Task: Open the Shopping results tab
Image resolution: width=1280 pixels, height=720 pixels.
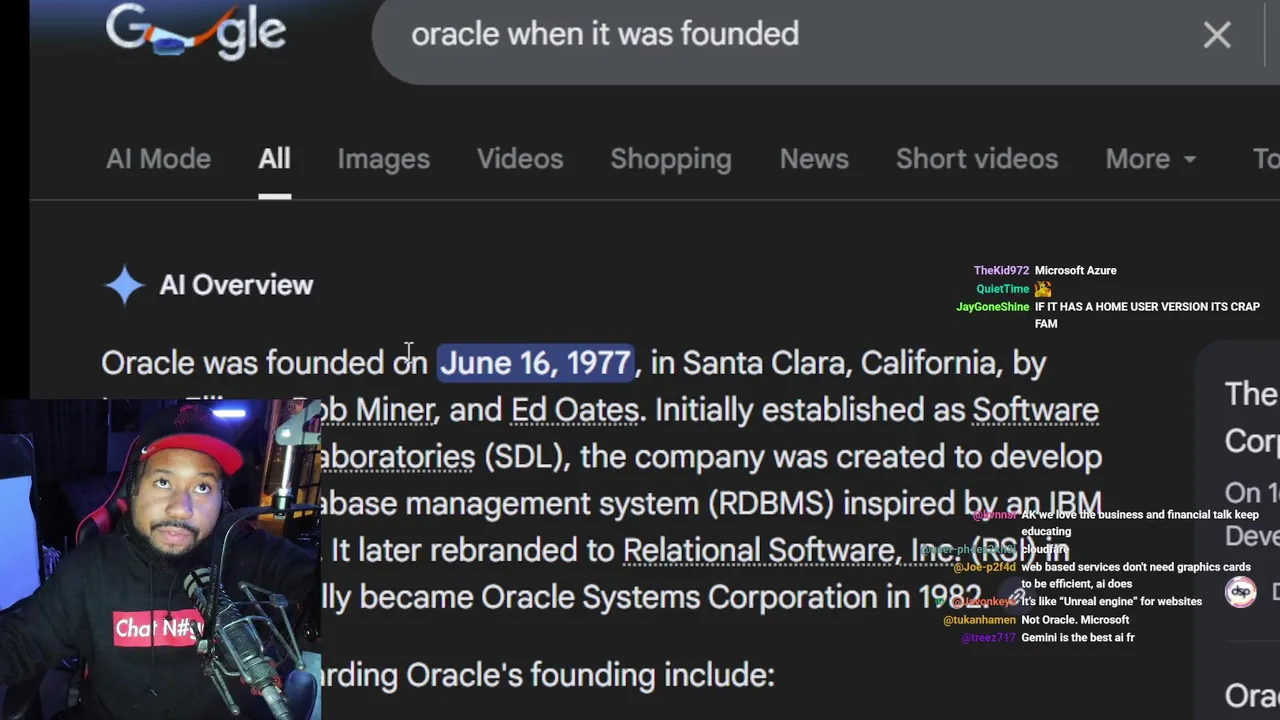Action: 671,159
